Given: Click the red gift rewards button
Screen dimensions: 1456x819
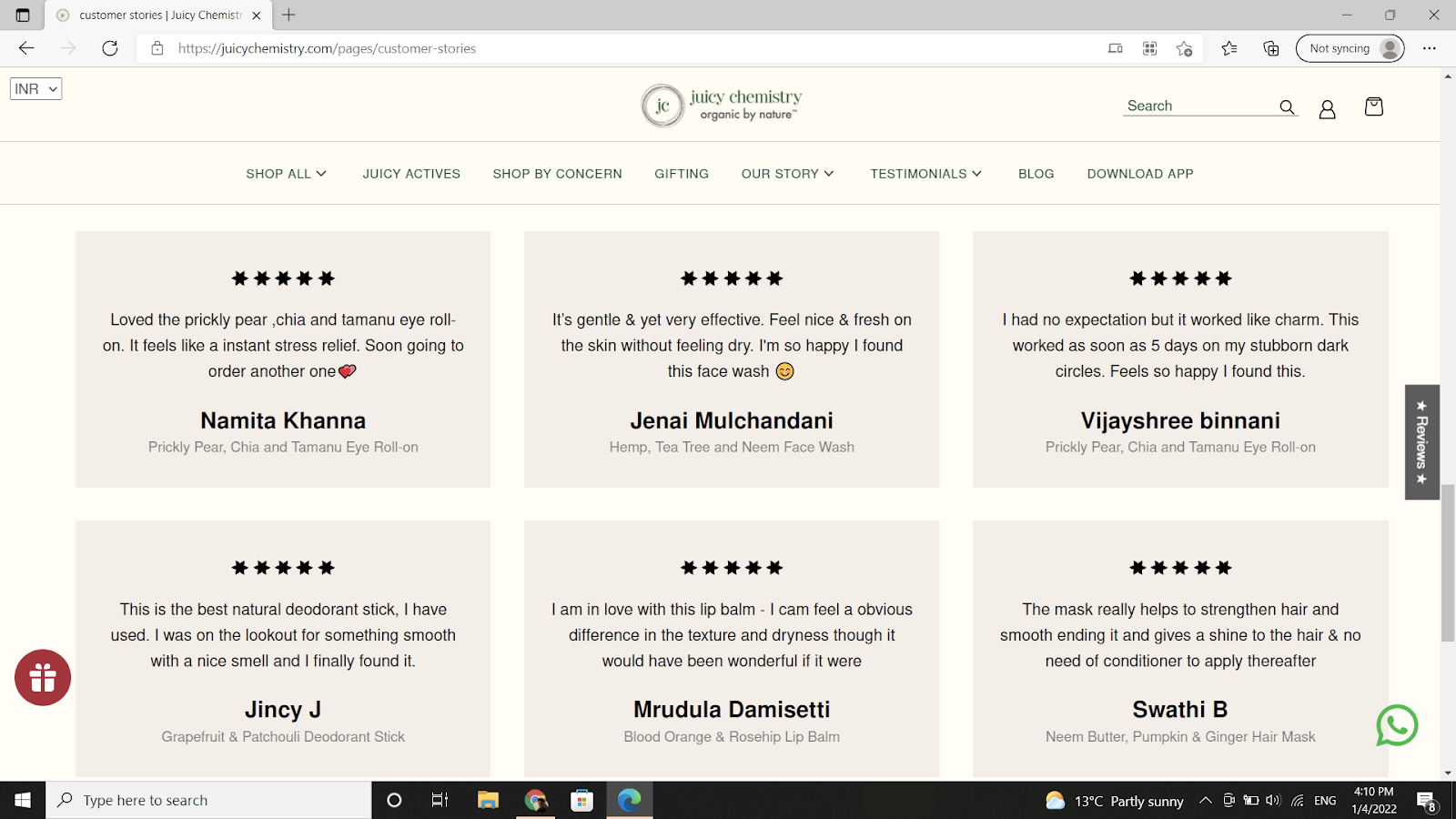Looking at the screenshot, I should coord(43,678).
